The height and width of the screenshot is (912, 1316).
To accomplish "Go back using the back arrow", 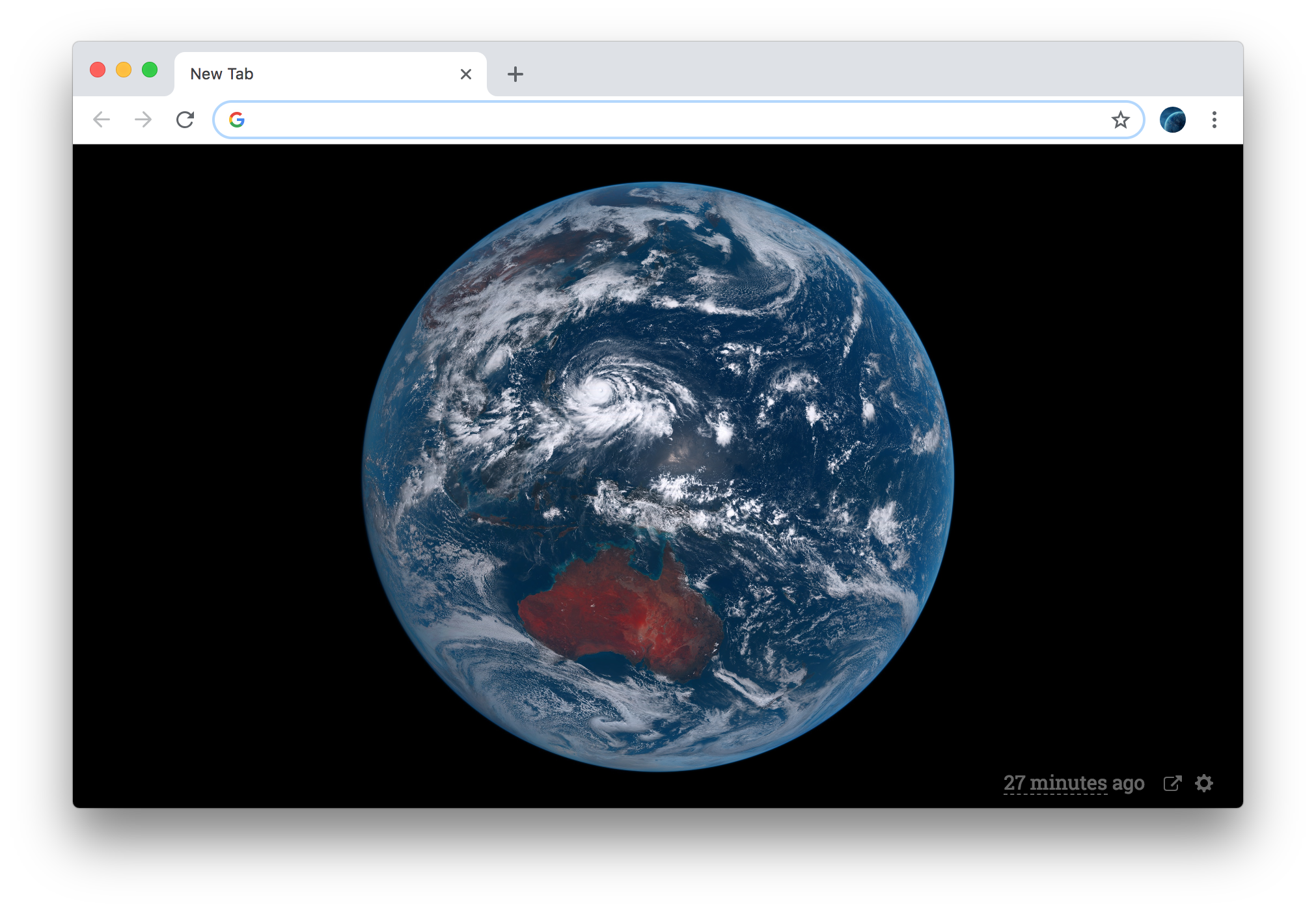I will pyautogui.click(x=102, y=120).
